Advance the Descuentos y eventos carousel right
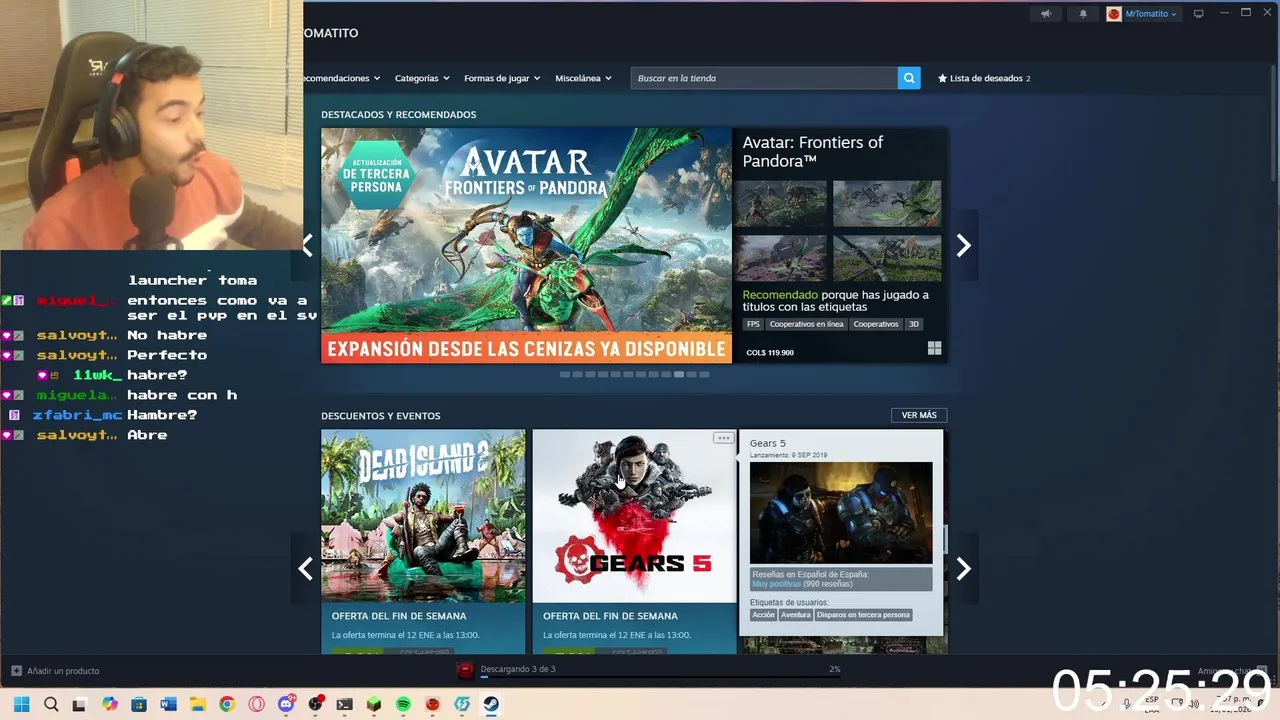Screen dimensions: 1280x720 [963, 569]
